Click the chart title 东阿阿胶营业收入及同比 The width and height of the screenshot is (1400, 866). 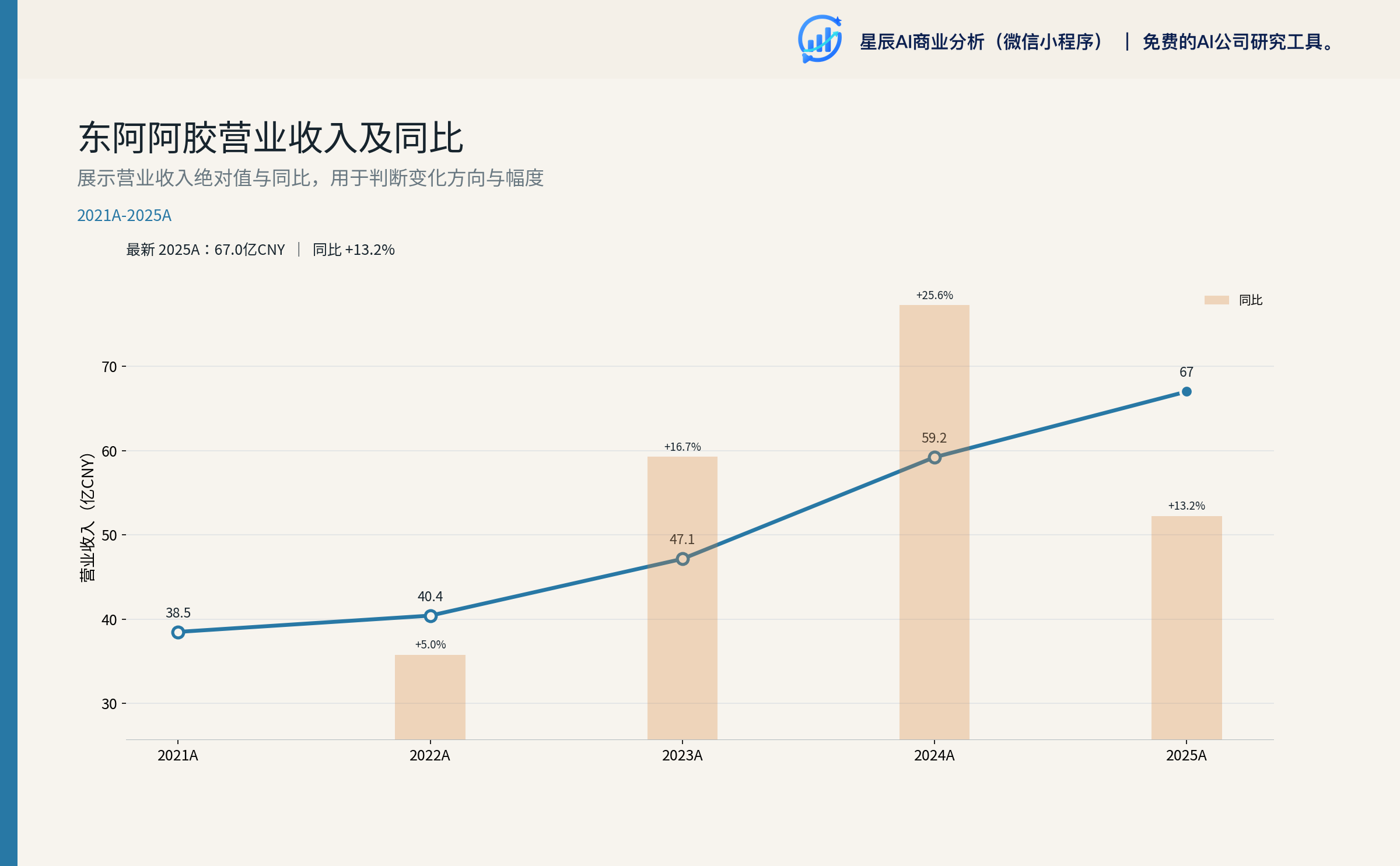(271, 138)
